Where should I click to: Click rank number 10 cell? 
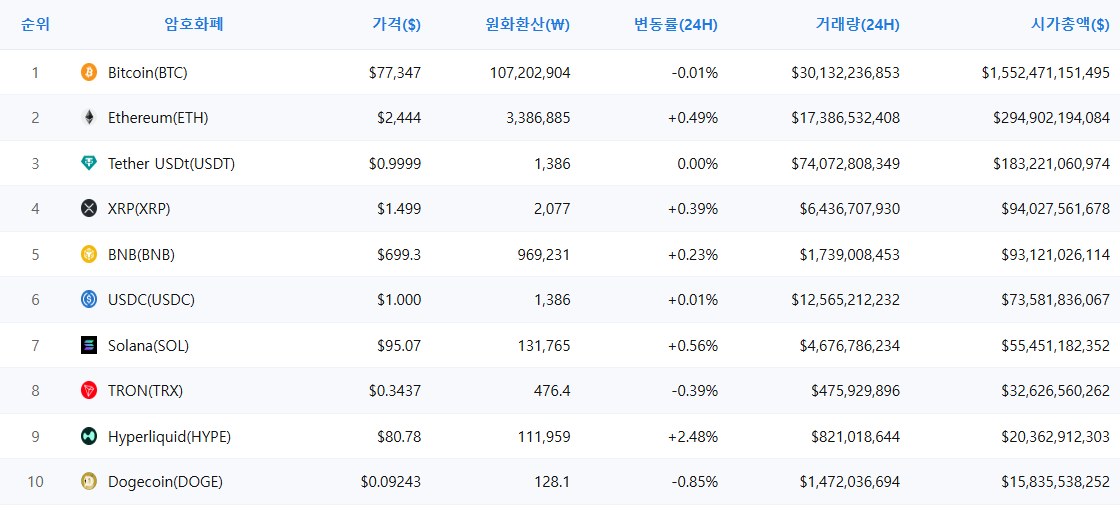coord(35,482)
